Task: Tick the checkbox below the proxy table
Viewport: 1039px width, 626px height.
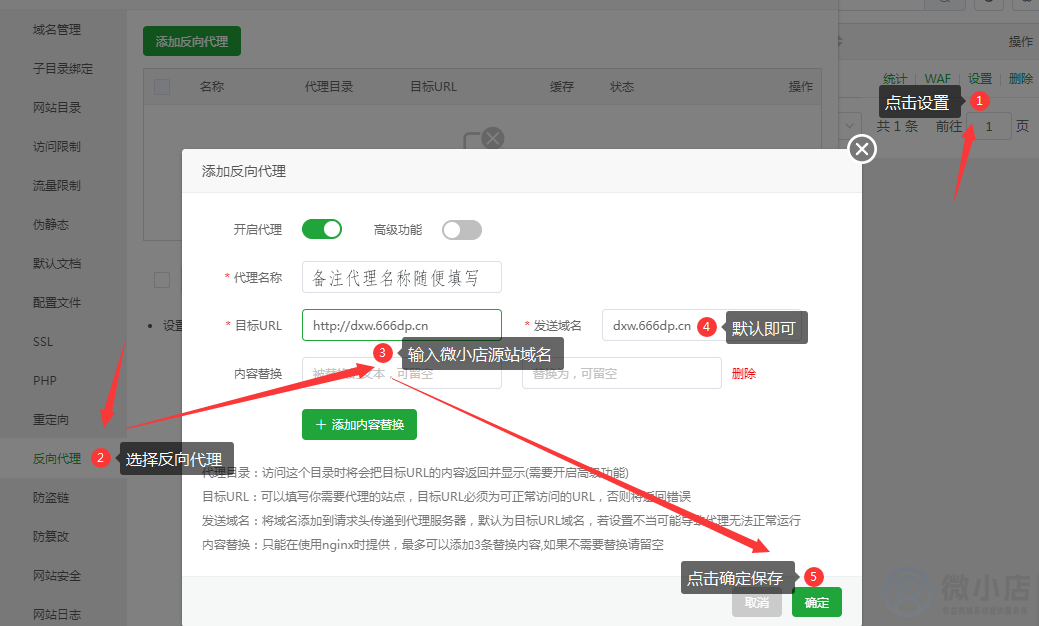Action: [x=162, y=280]
